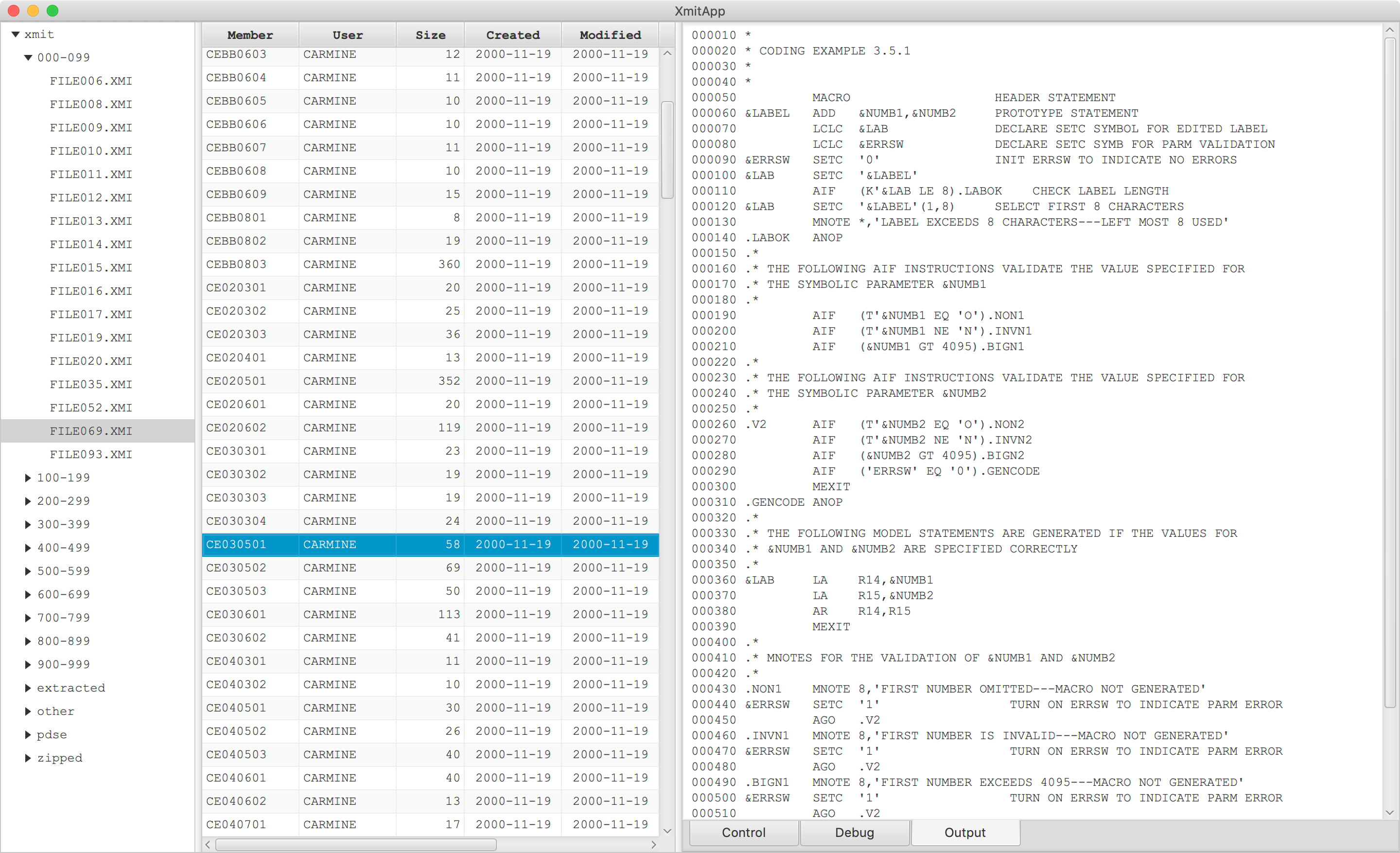Expand the extracted folder arrow
The image size is (1400, 853).
(x=28, y=688)
